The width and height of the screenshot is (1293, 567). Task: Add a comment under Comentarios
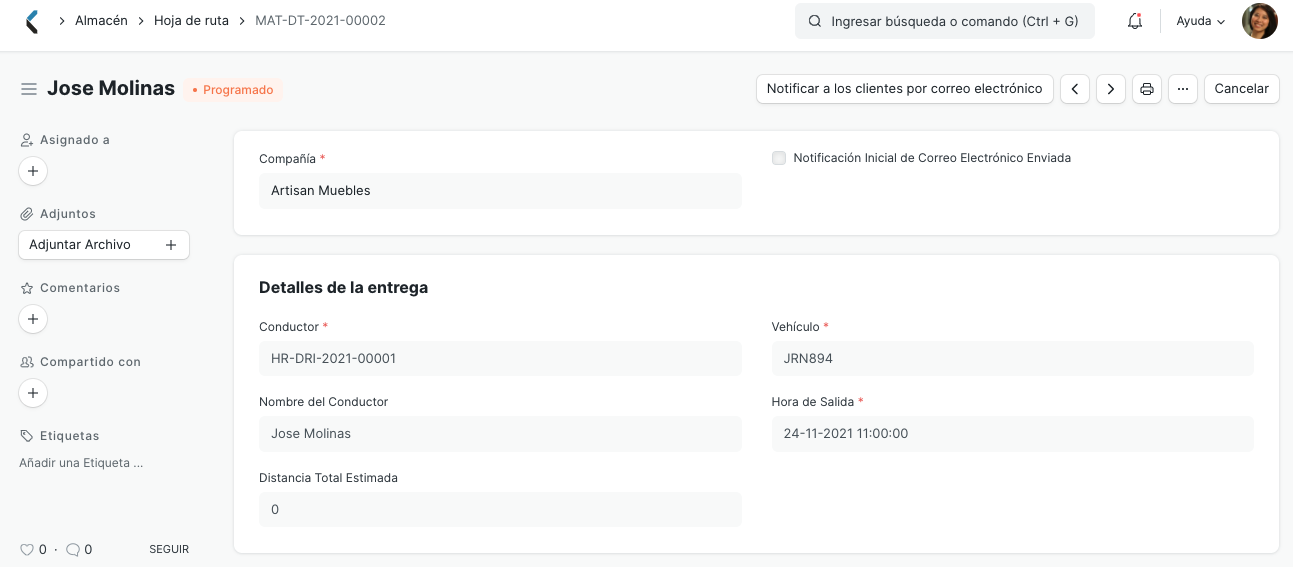33,319
